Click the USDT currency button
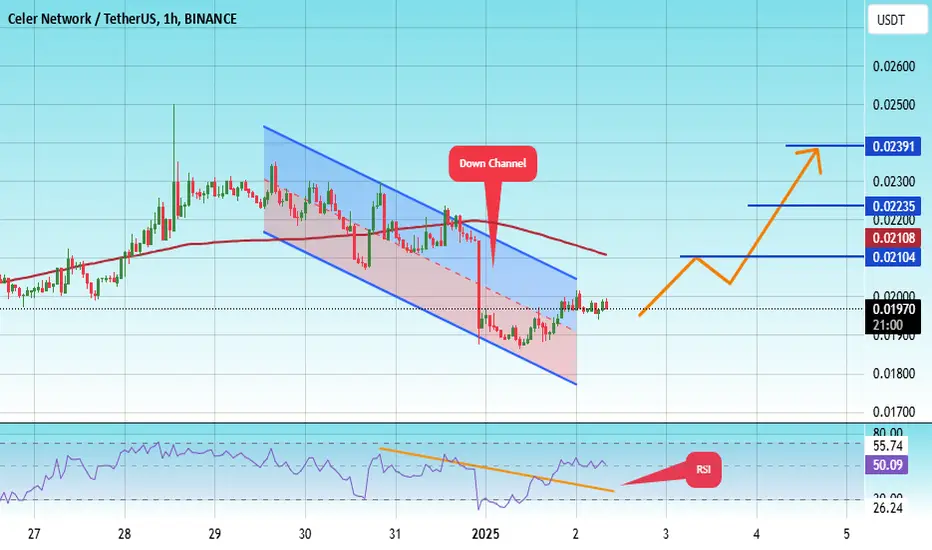The height and width of the screenshot is (550, 932). coord(896,20)
